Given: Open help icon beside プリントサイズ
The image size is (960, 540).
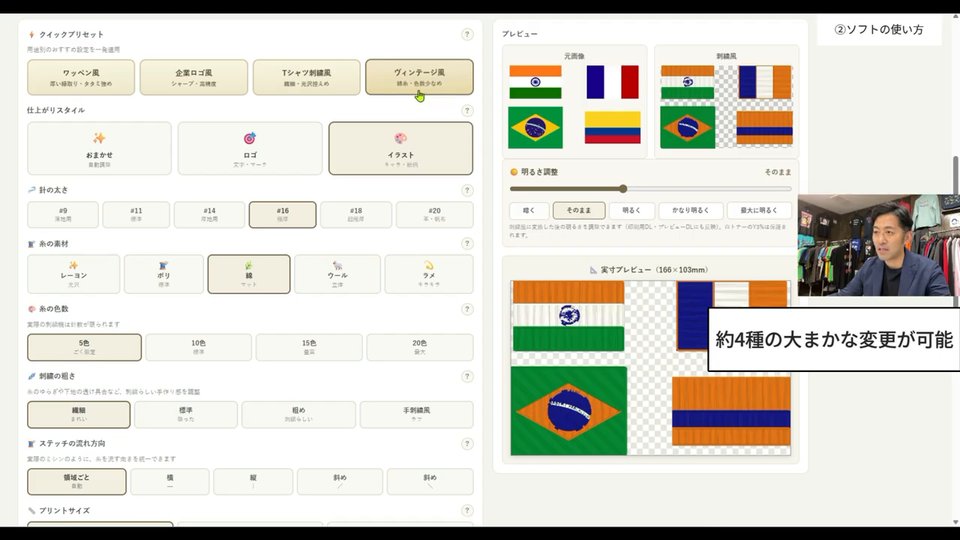Looking at the screenshot, I should tap(467, 511).
